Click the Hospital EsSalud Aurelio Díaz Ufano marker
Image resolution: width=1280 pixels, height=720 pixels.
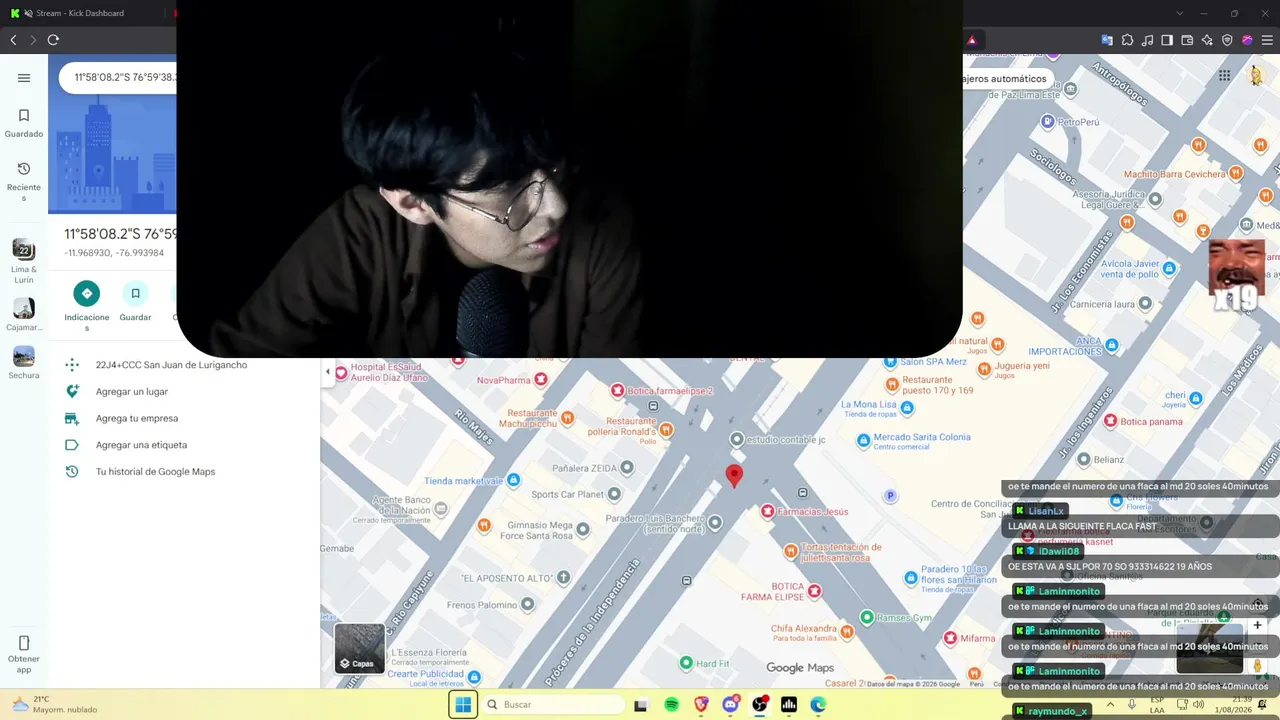tap(341, 373)
